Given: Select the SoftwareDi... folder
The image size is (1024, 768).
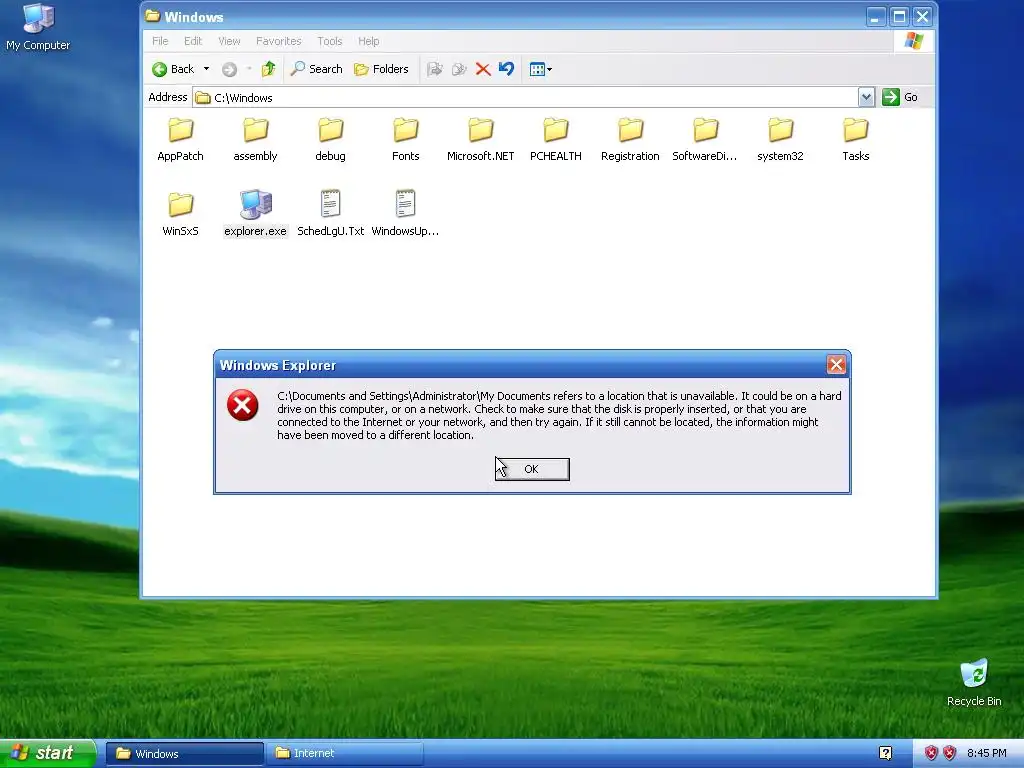Looking at the screenshot, I should (705, 140).
